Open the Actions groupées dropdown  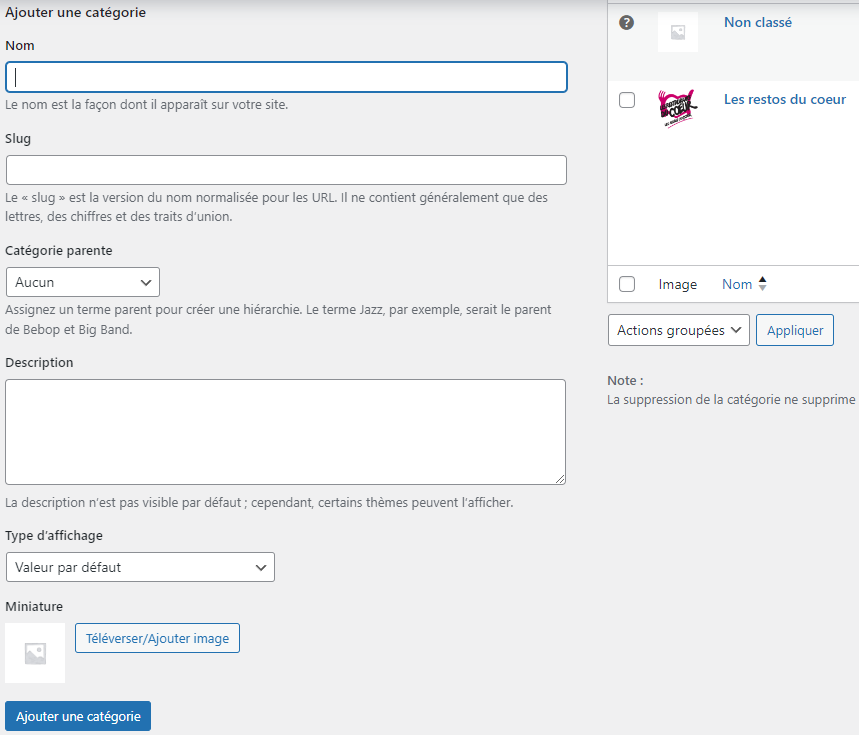pyautogui.click(x=678, y=330)
